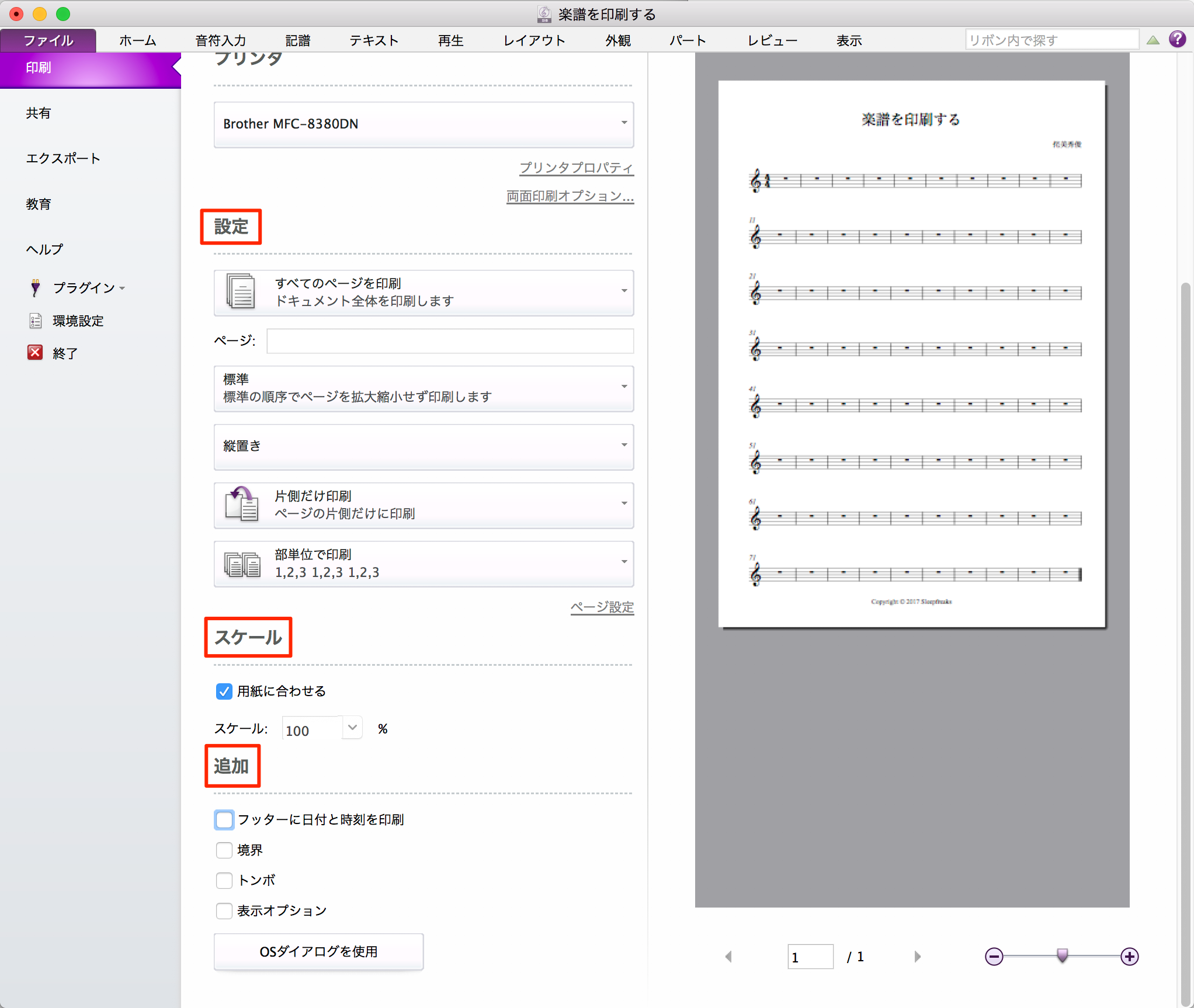Click the リボン内で探す search field

pyautogui.click(x=1051, y=40)
